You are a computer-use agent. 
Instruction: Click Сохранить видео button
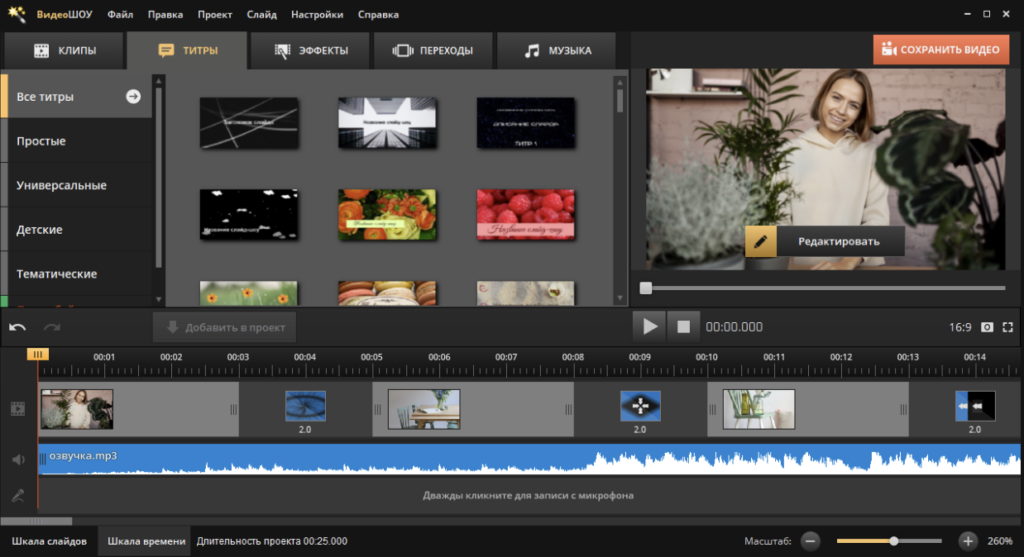[940, 50]
